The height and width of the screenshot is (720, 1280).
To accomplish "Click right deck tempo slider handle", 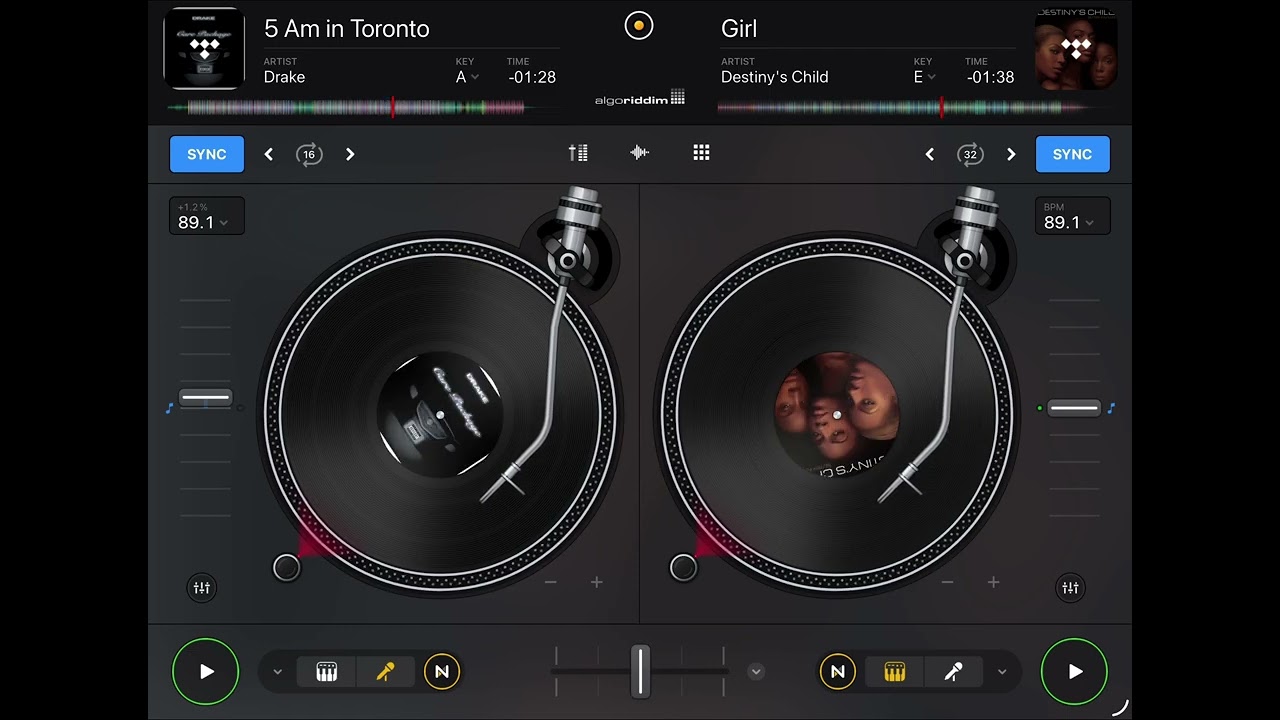I will click(1074, 408).
